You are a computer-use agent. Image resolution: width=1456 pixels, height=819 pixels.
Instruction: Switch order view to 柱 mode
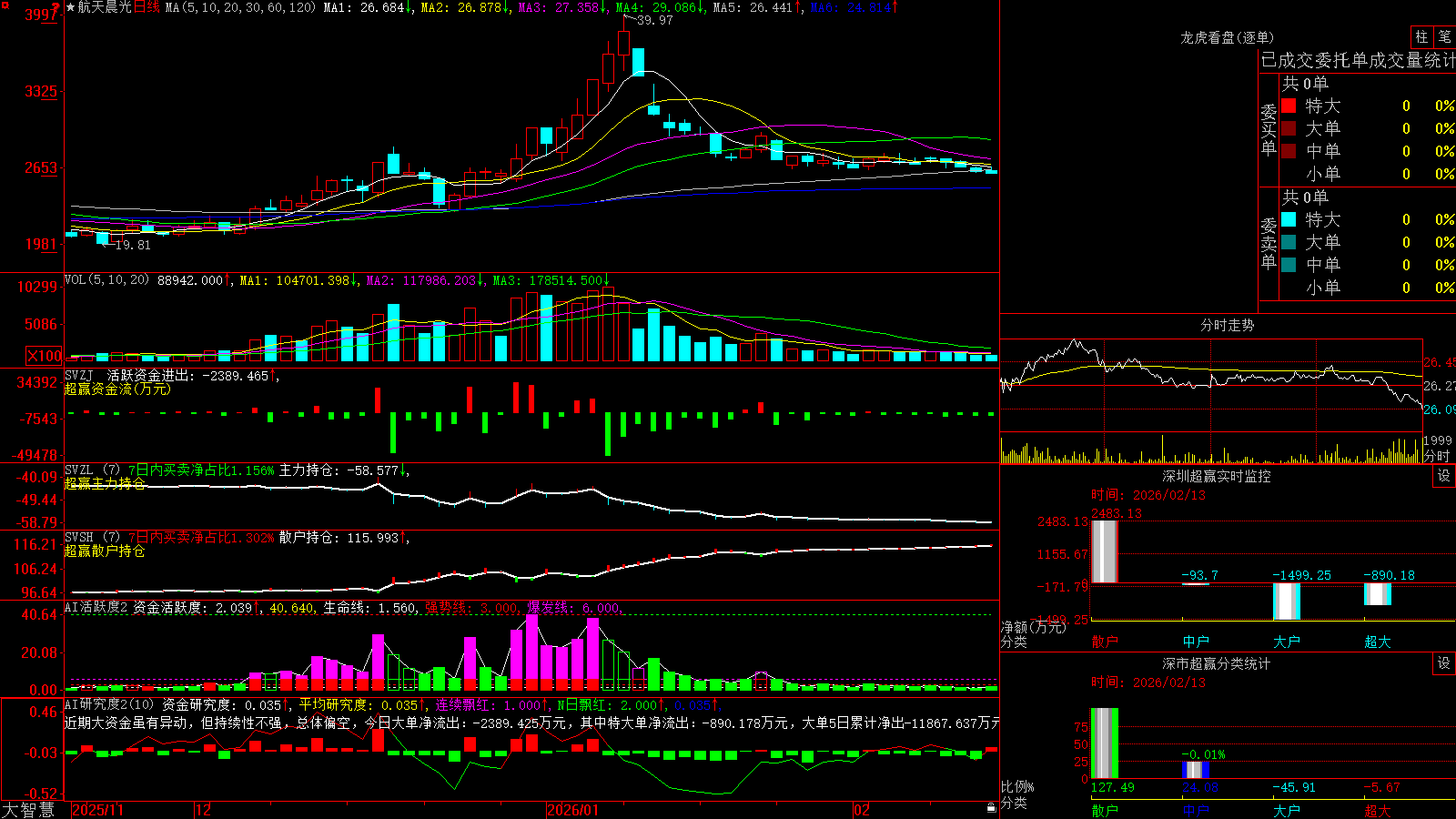tap(1421, 36)
